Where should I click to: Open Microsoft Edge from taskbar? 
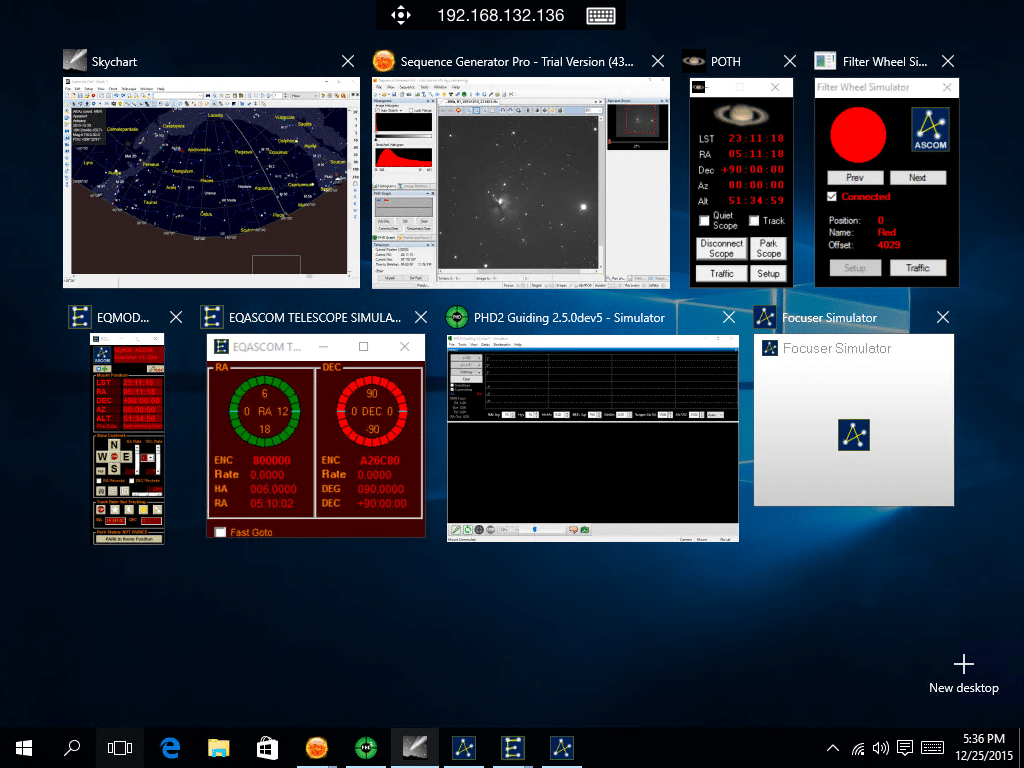170,748
